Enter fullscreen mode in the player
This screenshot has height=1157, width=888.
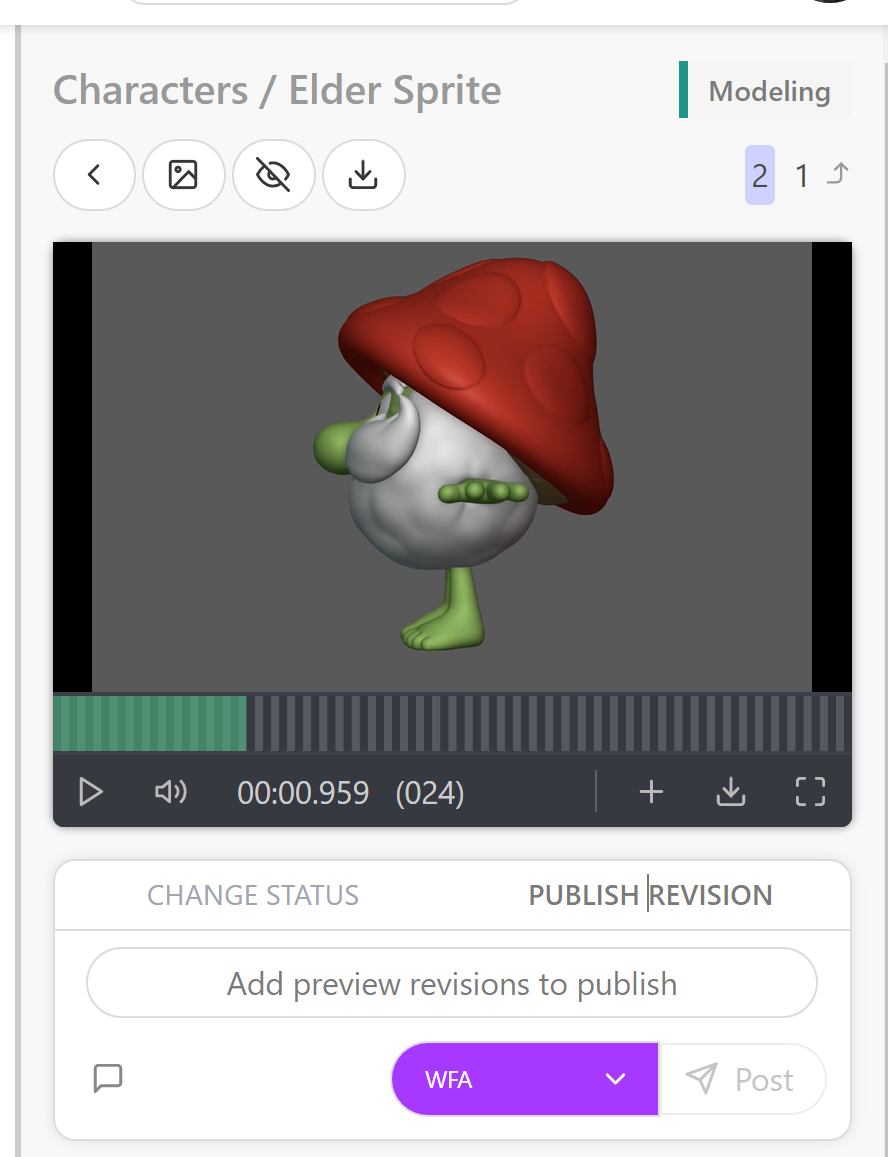(810, 792)
